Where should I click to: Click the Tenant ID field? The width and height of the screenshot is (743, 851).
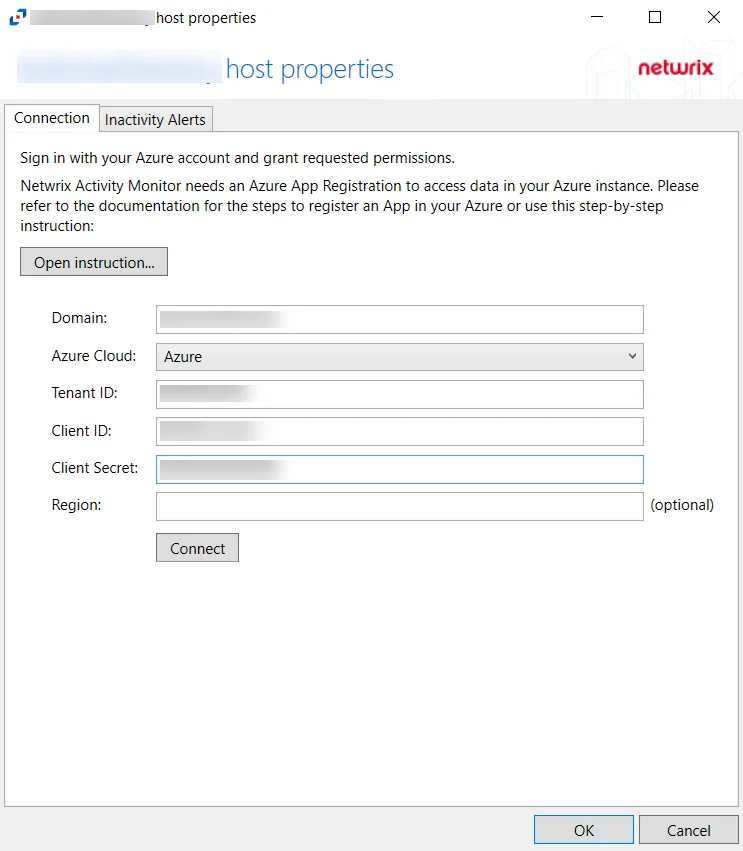[400, 395]
